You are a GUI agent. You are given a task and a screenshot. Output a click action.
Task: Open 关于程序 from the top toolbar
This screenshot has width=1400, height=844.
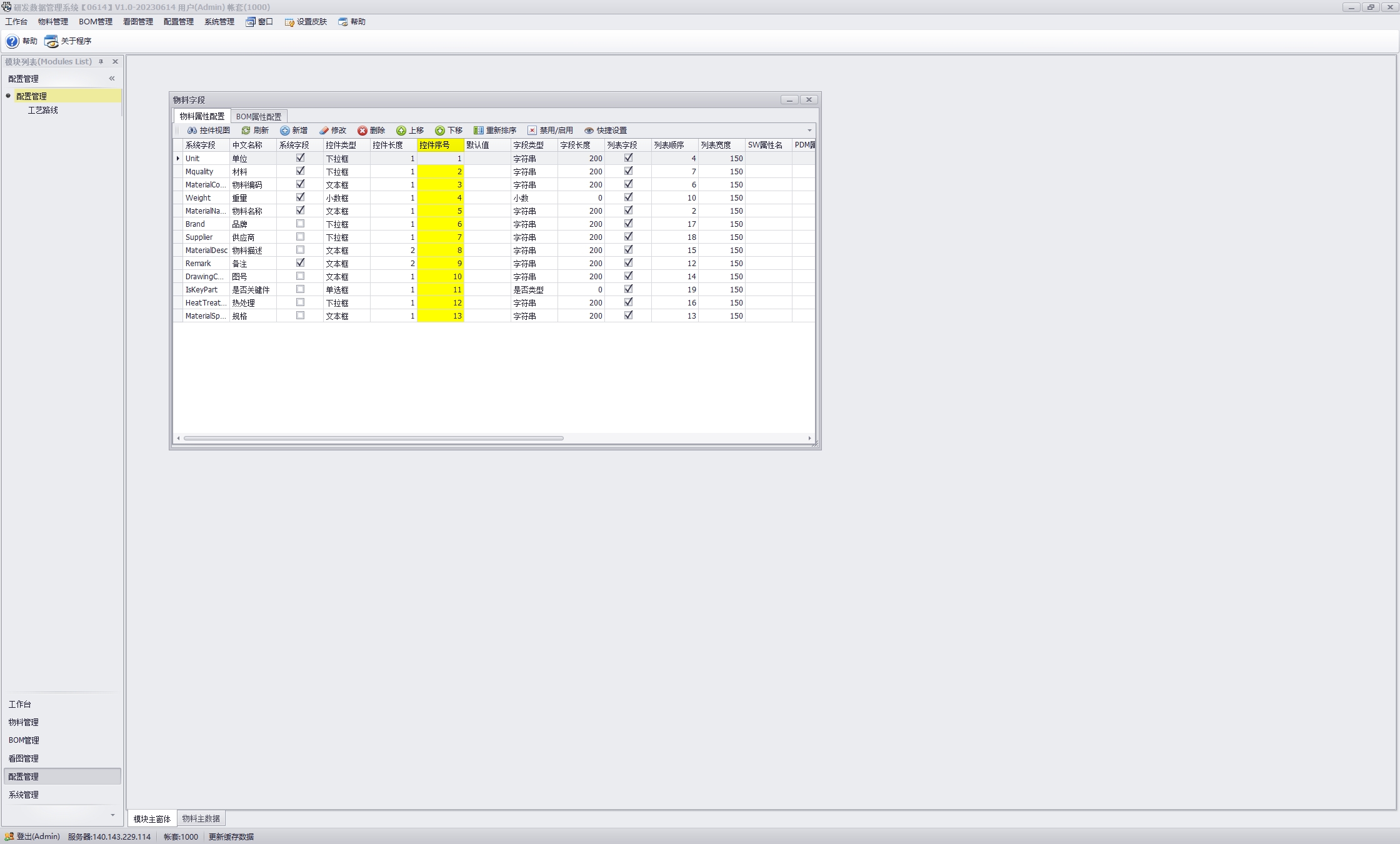68,41
